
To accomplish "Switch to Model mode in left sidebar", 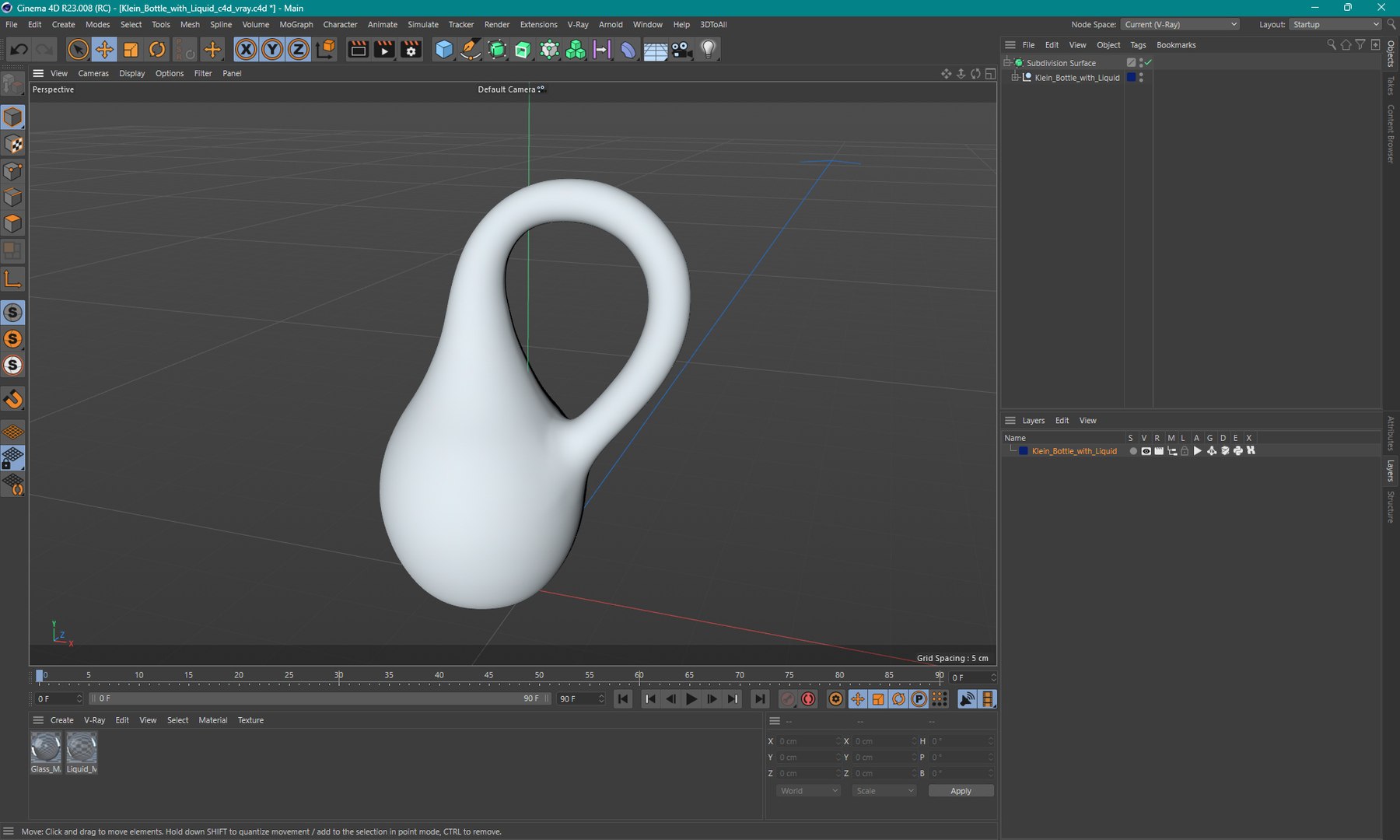I will pyautogui.click(x=13, y=117).
